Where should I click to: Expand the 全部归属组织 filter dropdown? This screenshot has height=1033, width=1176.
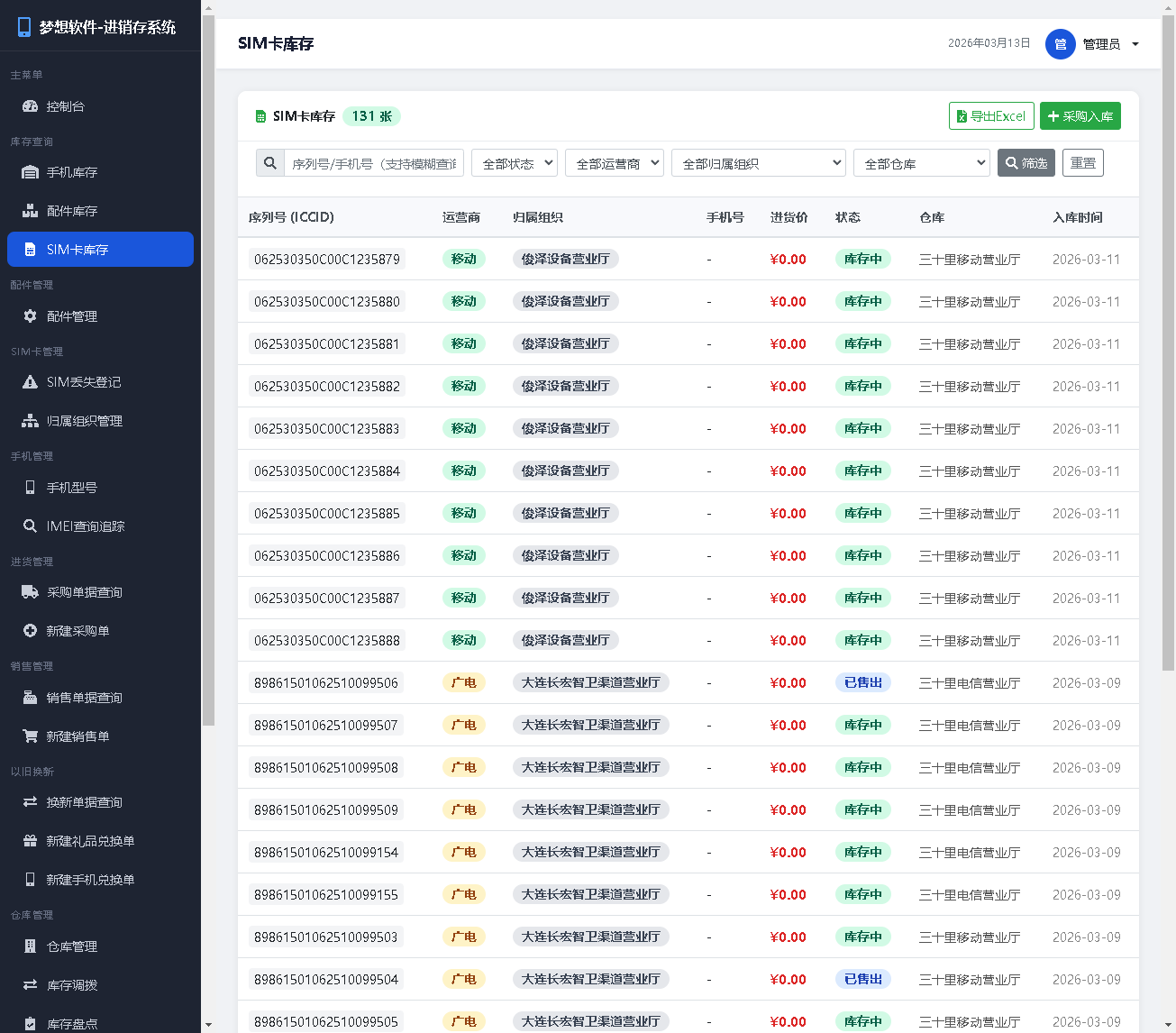click(x=758, y=163)
